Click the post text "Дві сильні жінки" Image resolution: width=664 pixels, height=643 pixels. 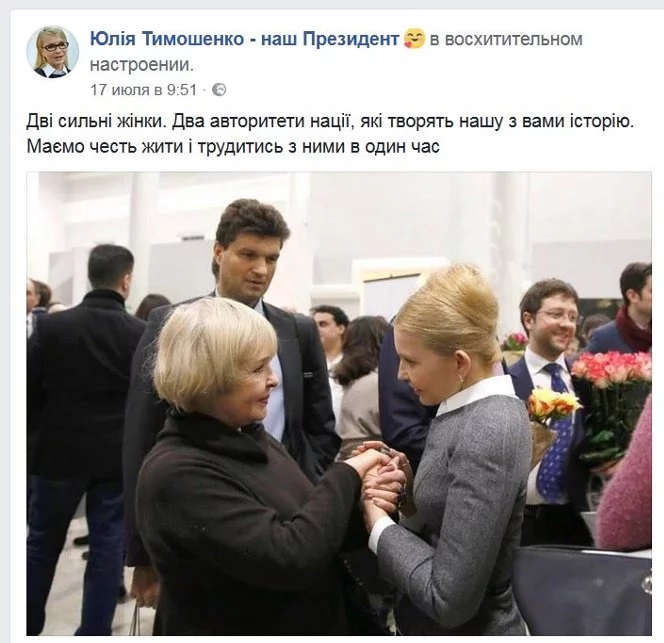[95, 121]
